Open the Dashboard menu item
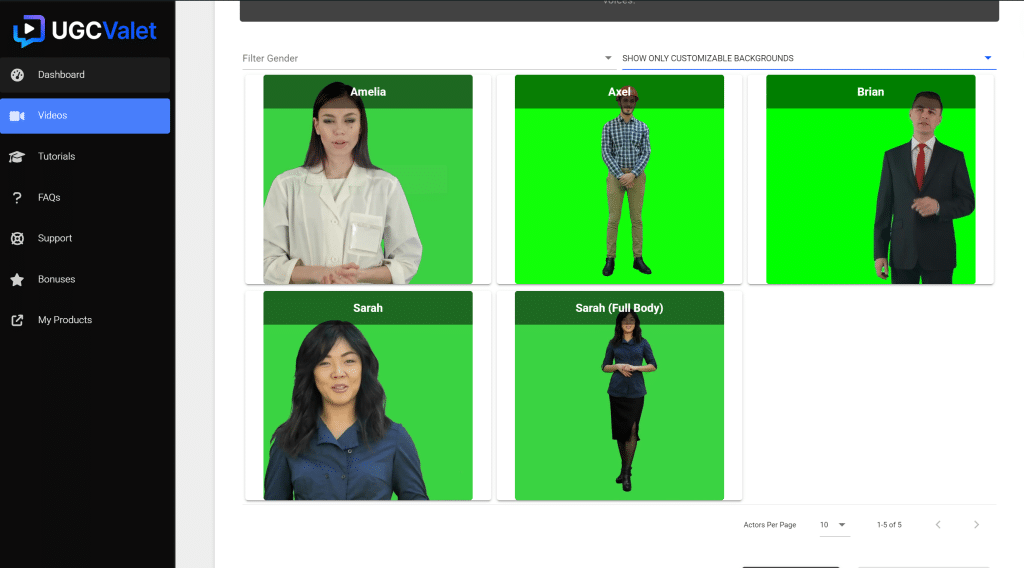Screen dimensions: 1024x568 tap(85, 74)
